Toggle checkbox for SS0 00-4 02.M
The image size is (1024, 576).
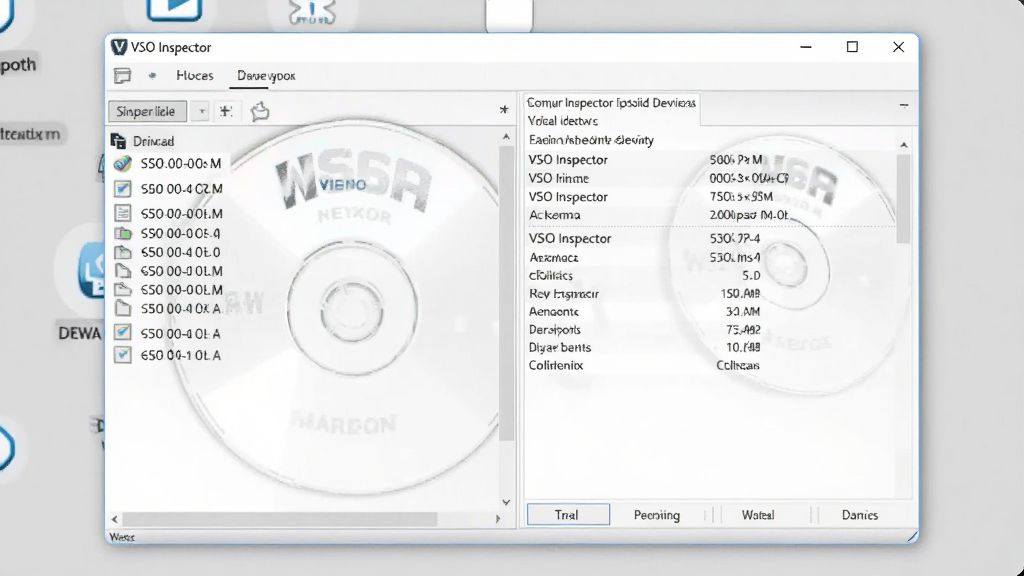click(x=122, y=189)
